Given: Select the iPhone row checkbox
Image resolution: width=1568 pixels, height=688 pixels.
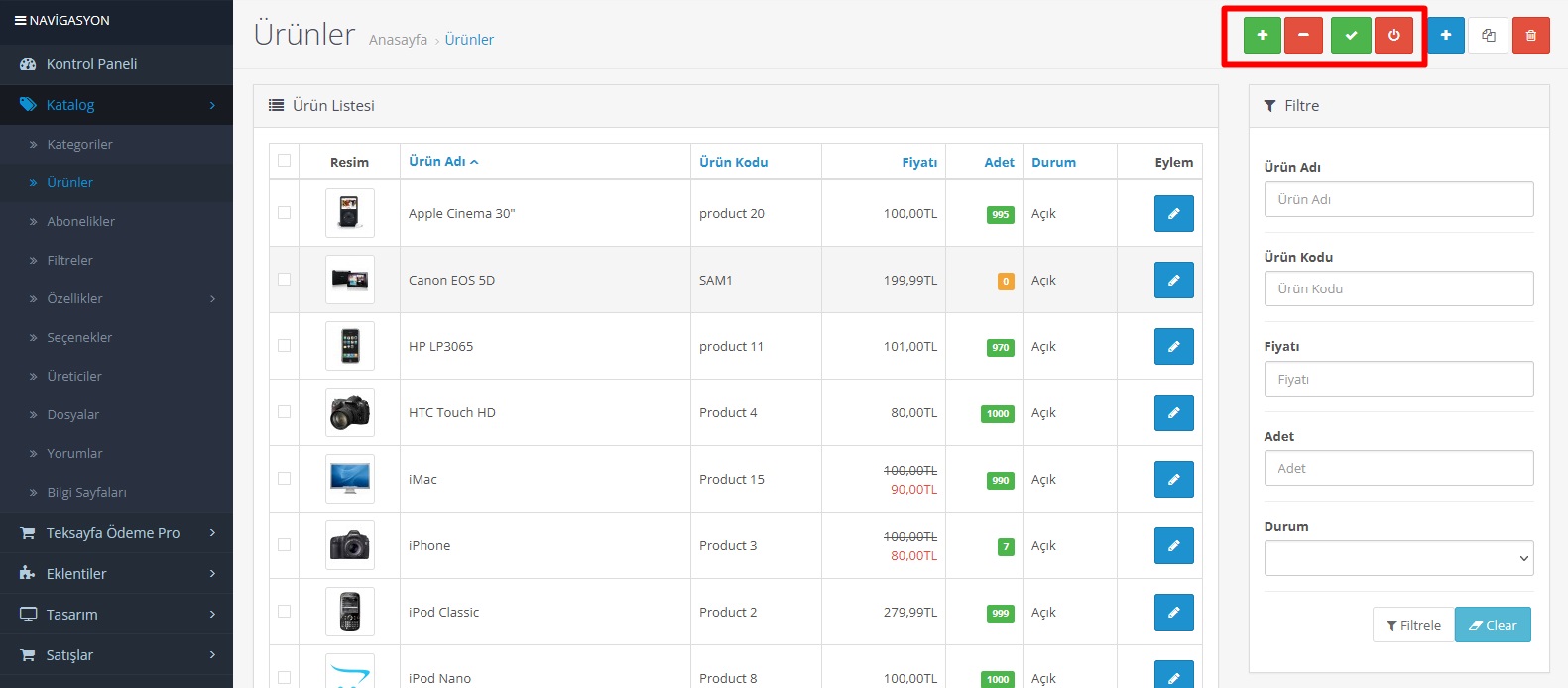Looking at the screenshot, I should pos(285,545).
